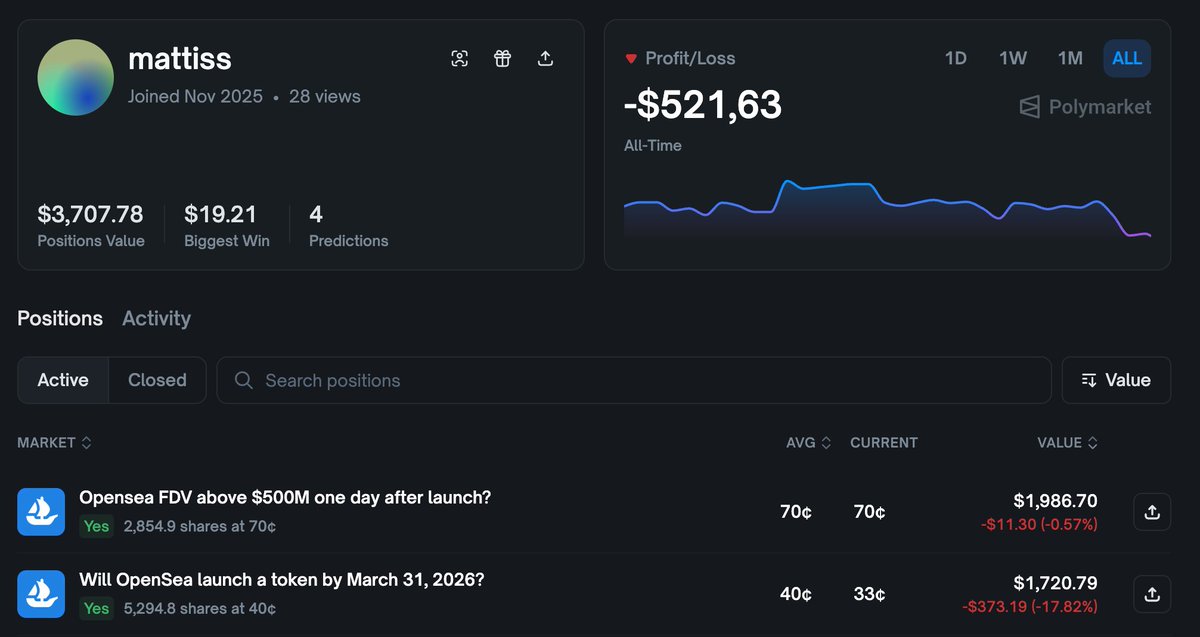Share the OpenSea token launch position
The width and height of the screenshot is (1200, 637).
pos(1152,594)
